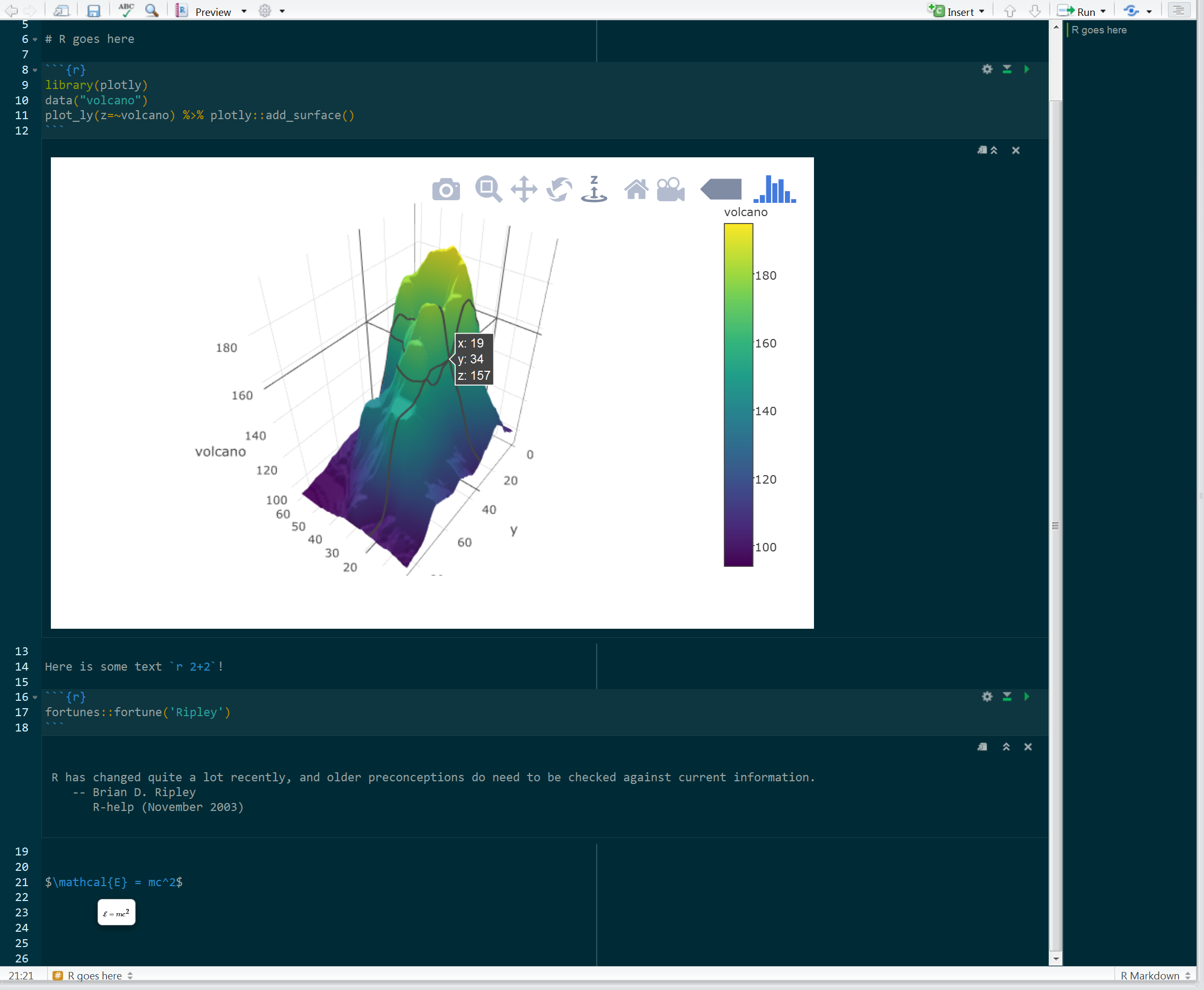This screenshot has width=1204, height=990.
Task: Open the Run options dropdown arrow
Action: 1103,12
